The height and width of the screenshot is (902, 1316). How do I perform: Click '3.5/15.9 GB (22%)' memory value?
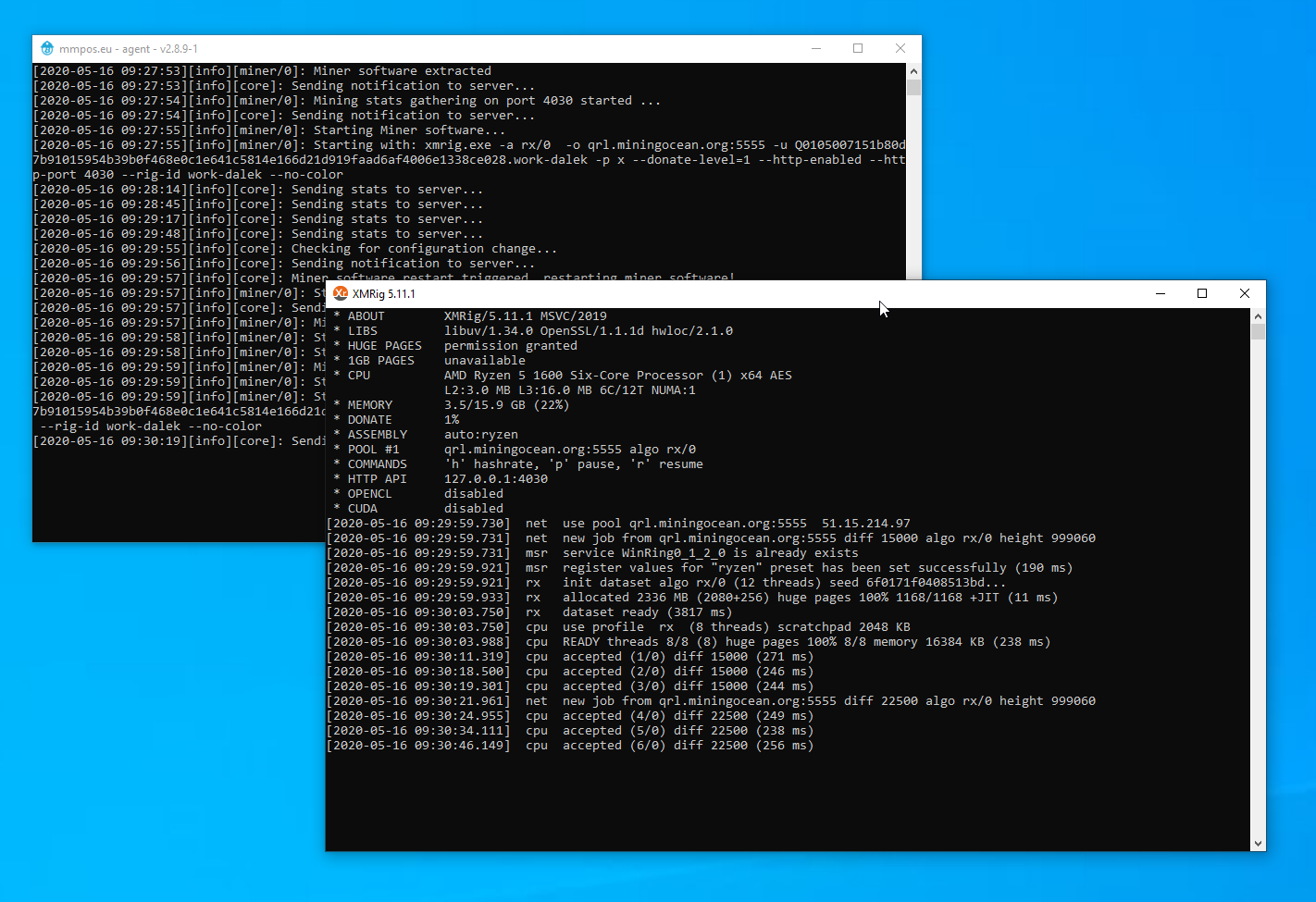(506, 404)
